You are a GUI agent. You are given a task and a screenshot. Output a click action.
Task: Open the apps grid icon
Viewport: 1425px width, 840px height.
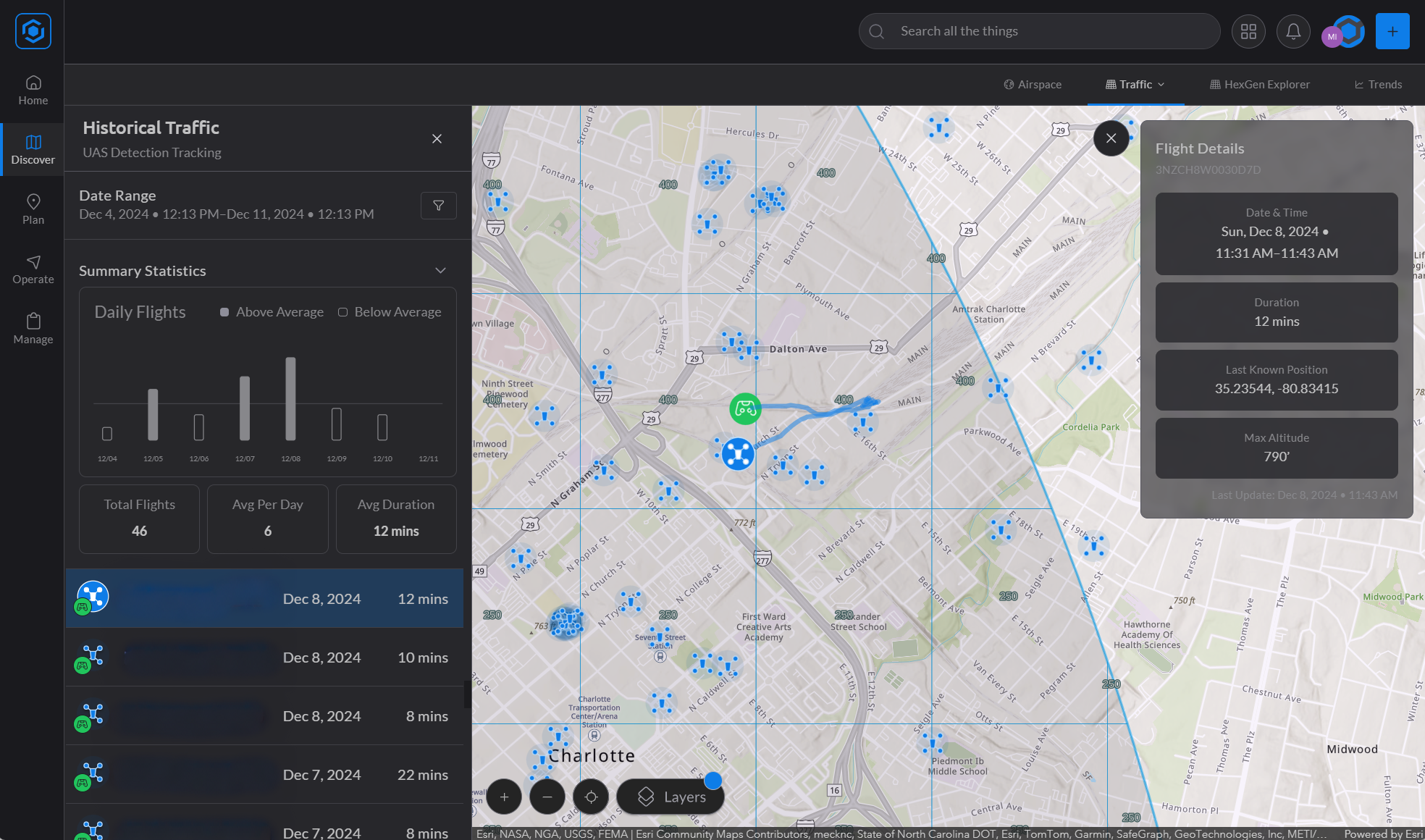coord(1248,31)
